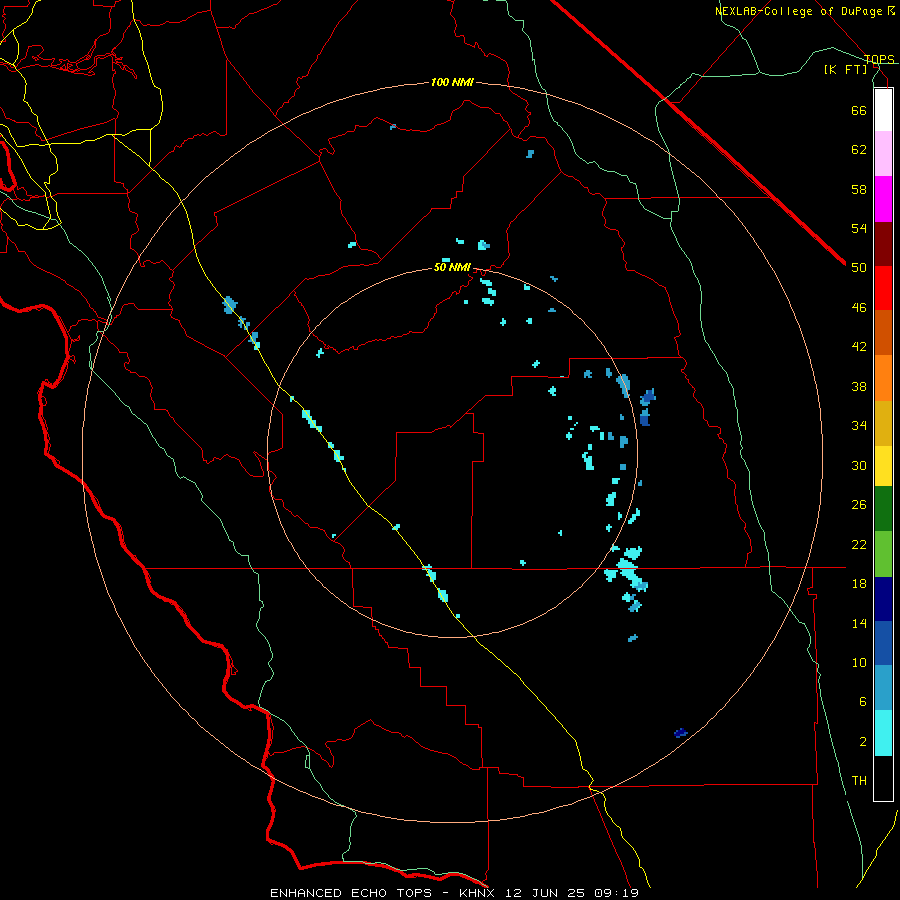Screen dimensions: 900x900
Task: Click the mustard gold legend swatch
Action: pos(883,422)
